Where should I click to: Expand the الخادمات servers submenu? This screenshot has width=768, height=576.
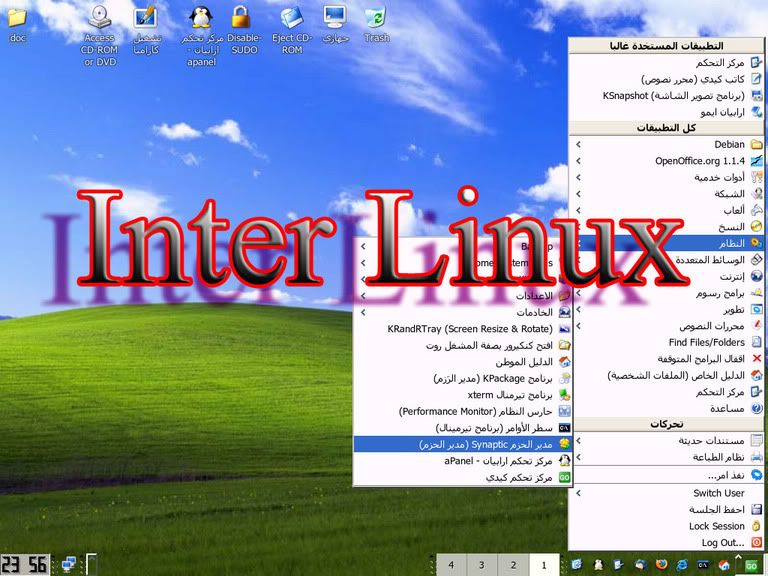pos(463,312)
